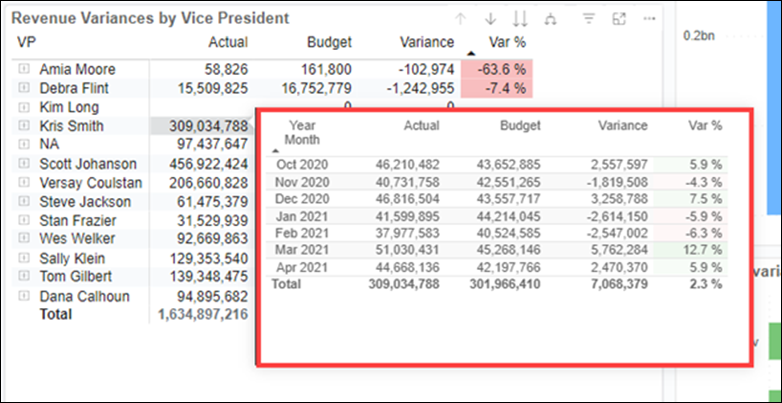Viewport: 782px width, 403px height.
Task: Go to next level with double arrows
Action: pyautogui.click(x=519, y=19)
